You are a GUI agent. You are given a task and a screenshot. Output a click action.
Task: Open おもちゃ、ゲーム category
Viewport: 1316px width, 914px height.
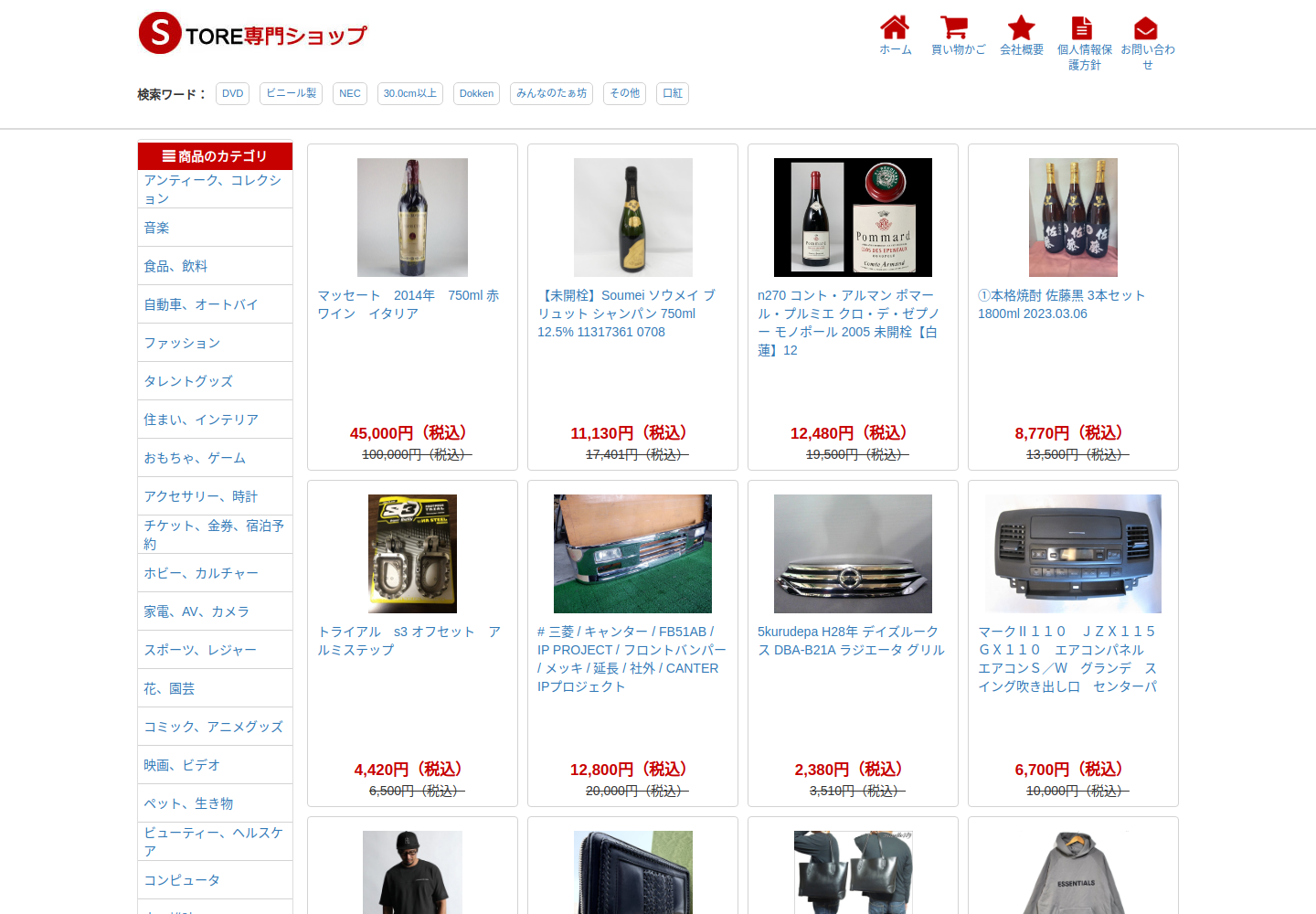pyautogui.click(x=215, y=458)
